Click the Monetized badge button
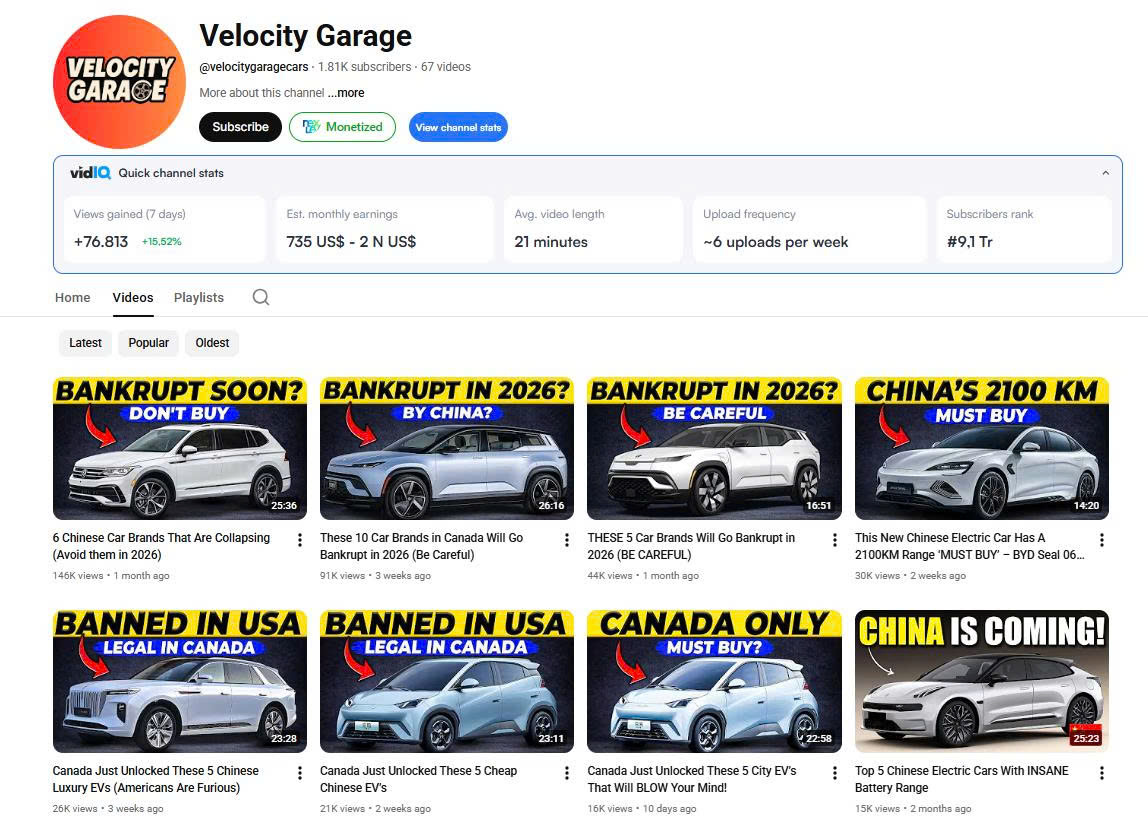 (x=342, y=127)
